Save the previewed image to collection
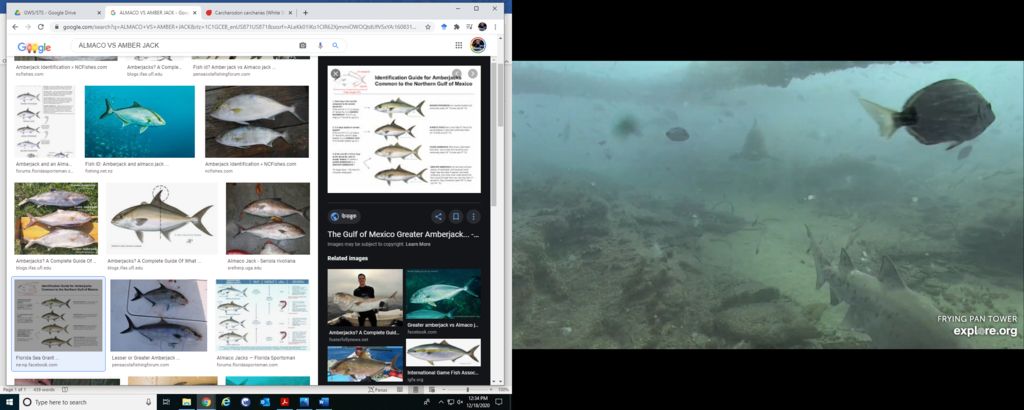 pos(455,216)
